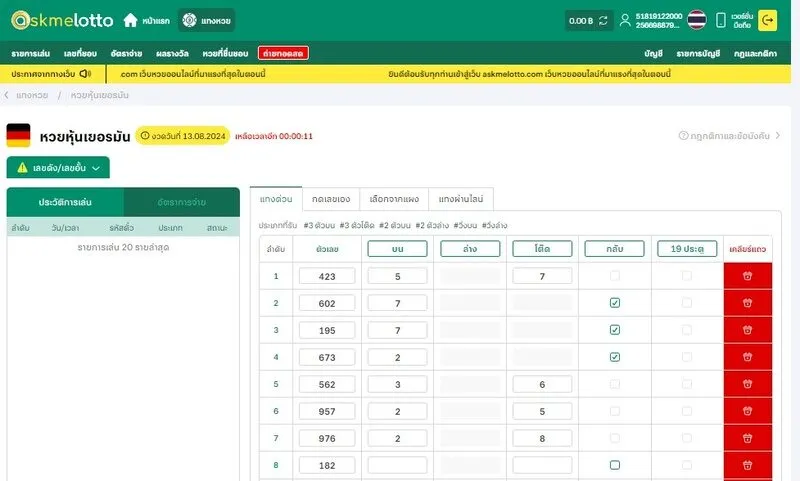Tick the กลับ checkbox for row 8

tap(615, 465)
